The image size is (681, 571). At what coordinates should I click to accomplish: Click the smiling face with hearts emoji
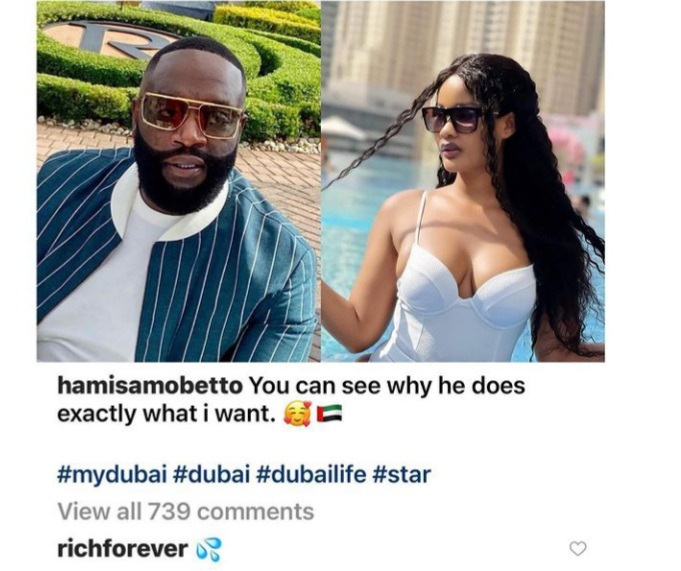[298, 414]
